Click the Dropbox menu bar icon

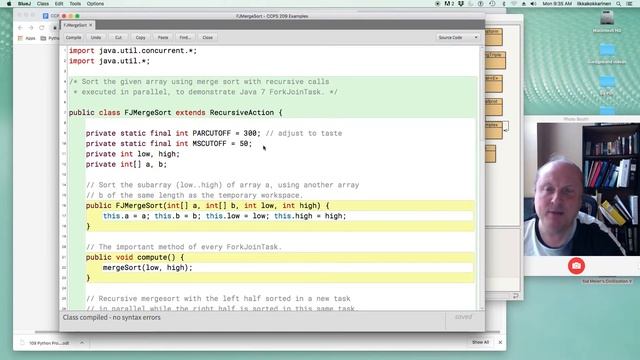click(x=461, y=4)
